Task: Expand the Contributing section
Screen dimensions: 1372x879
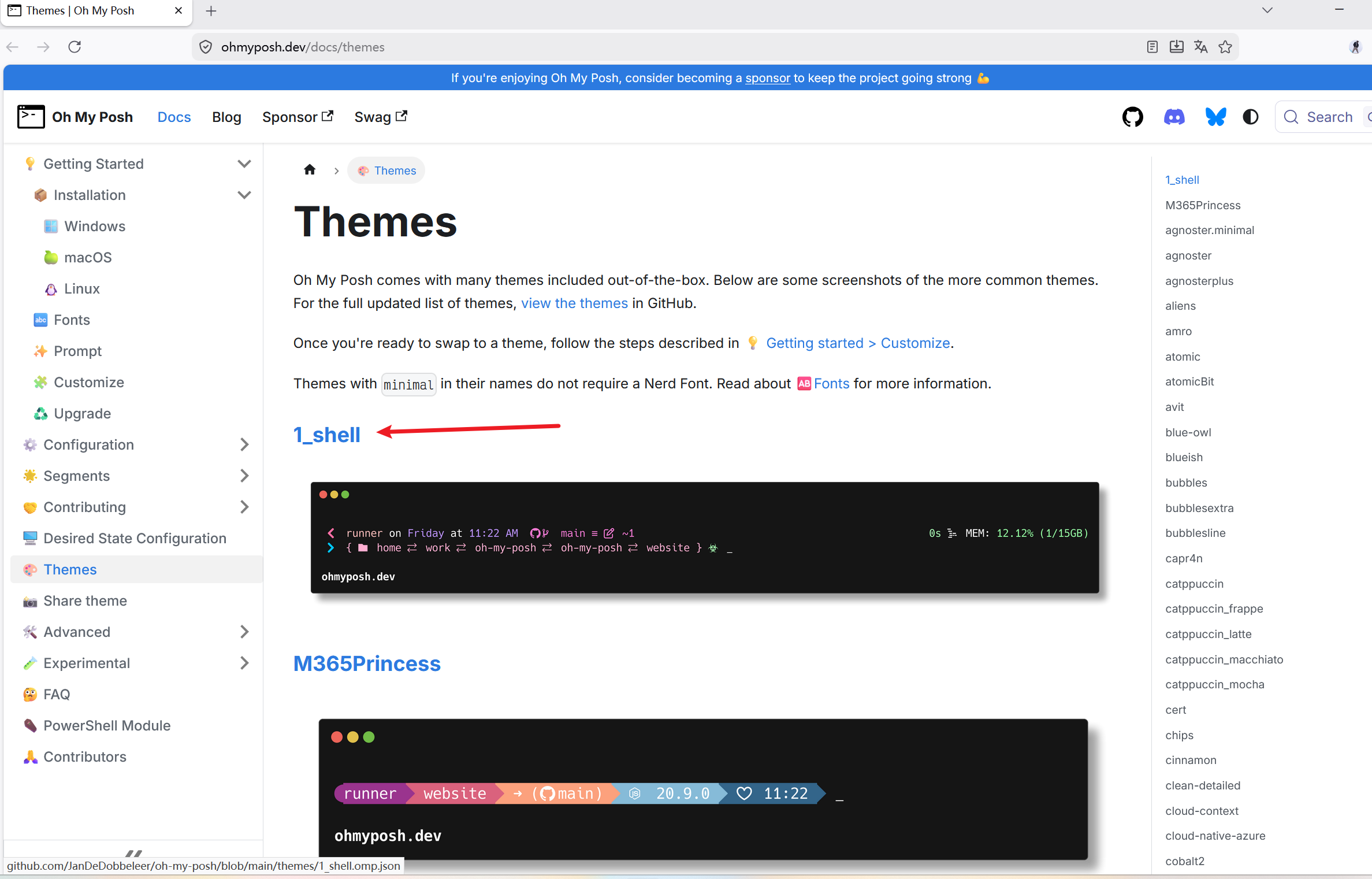Action: [x=244, y=507]
